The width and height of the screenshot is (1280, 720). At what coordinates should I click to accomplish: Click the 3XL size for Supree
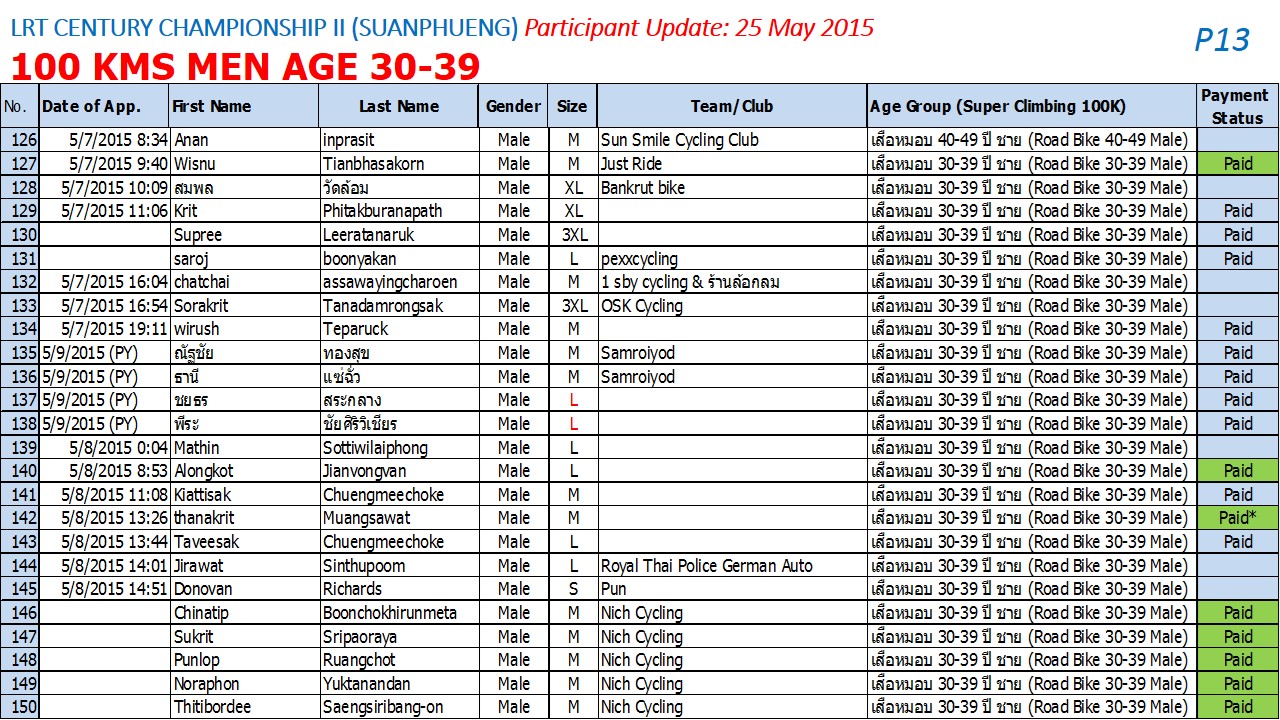(x=573, y=235)
